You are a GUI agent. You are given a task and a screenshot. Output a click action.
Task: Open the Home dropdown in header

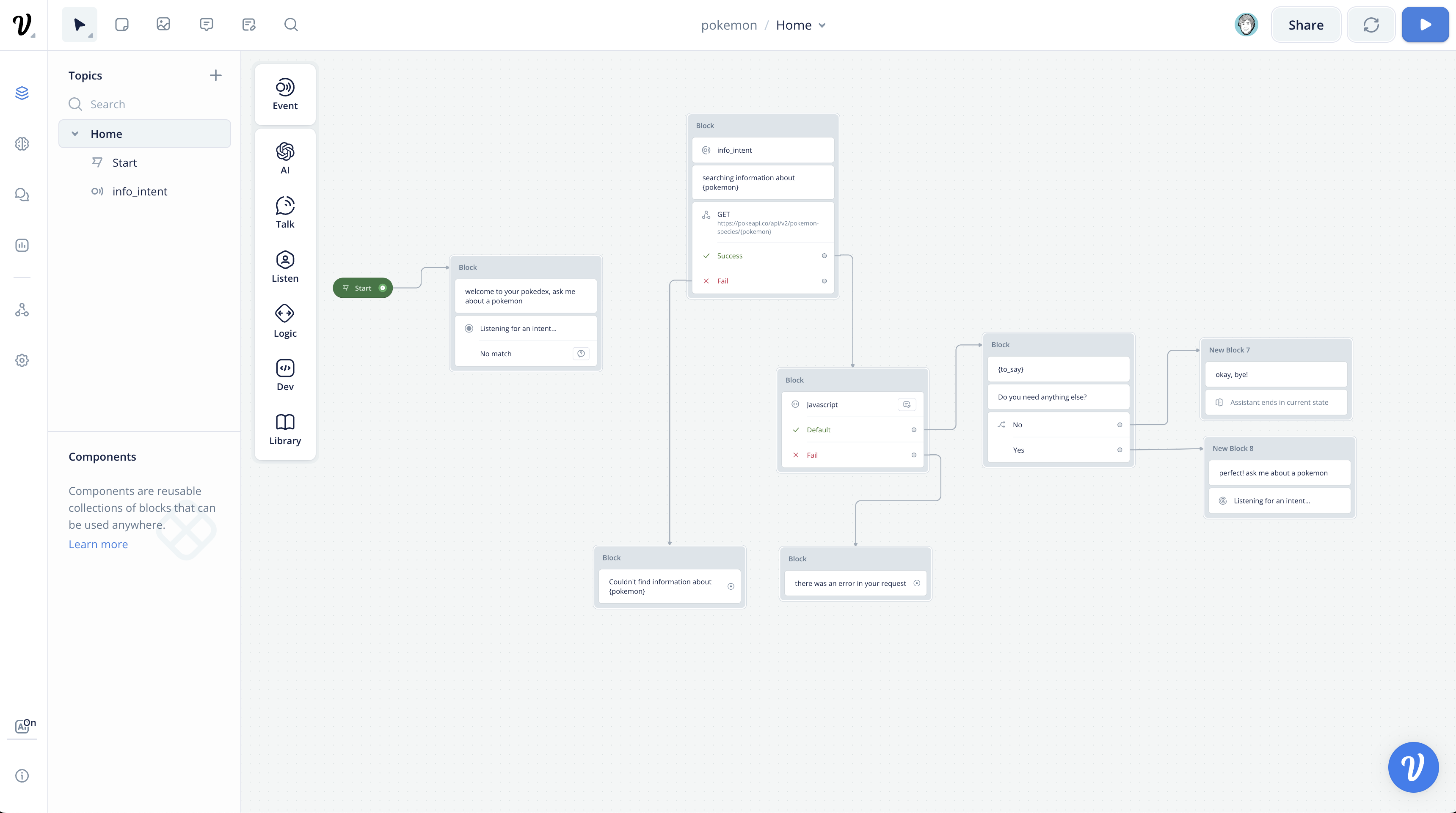(822, 25)
